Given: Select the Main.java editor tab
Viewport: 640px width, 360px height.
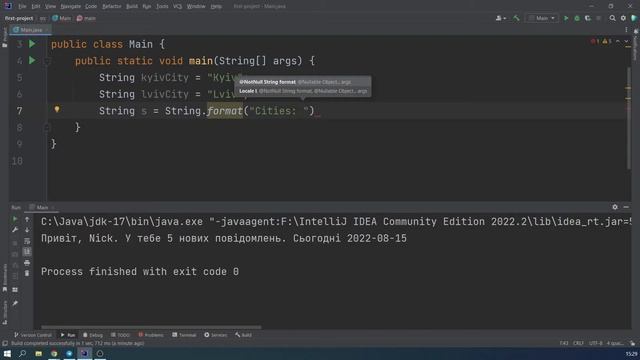Looking at the screenshot, I should pyautogui.click(x=30, y=30).
